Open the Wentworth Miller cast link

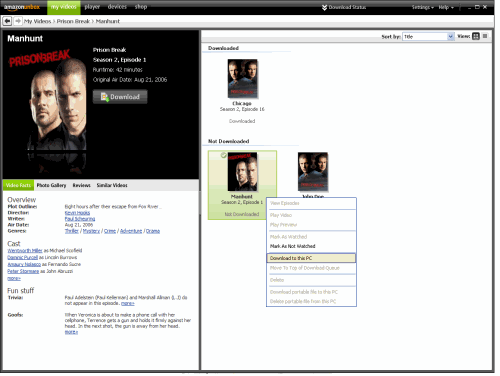pos(25,251)
